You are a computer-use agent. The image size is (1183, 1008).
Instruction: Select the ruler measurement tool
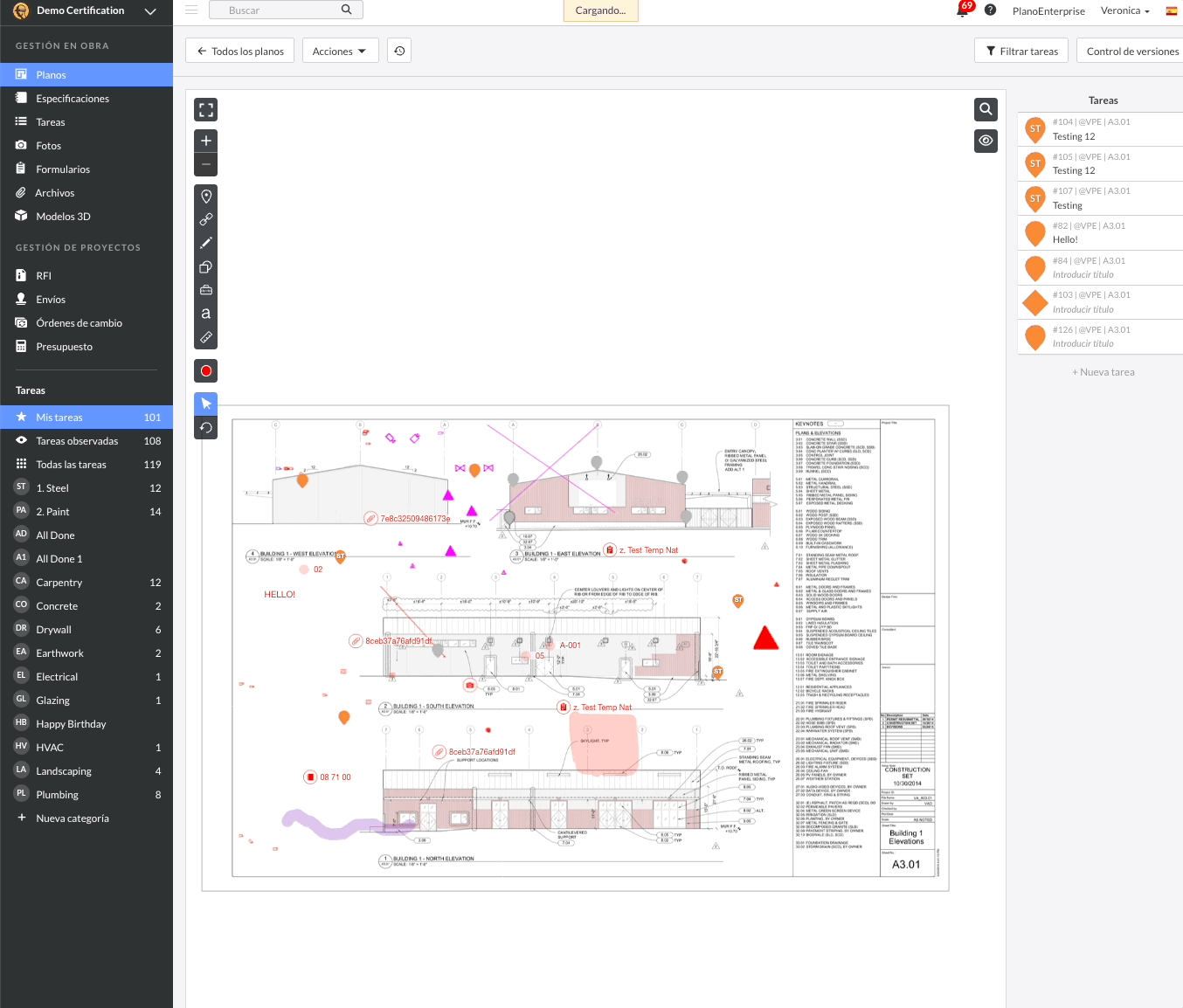click(x=206, y=337)
